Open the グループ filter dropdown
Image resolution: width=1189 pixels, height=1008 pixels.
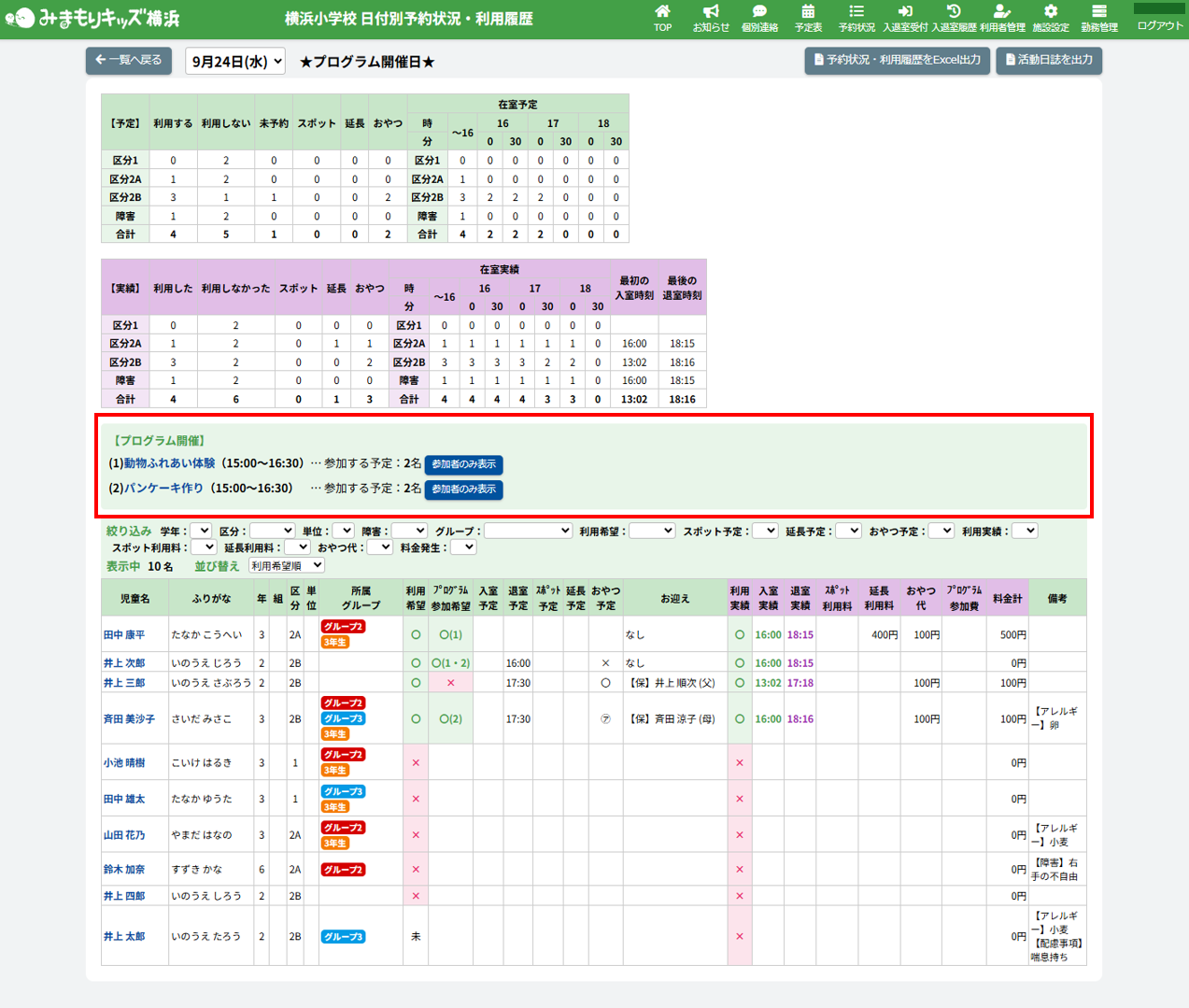click(x=528, y=531)
